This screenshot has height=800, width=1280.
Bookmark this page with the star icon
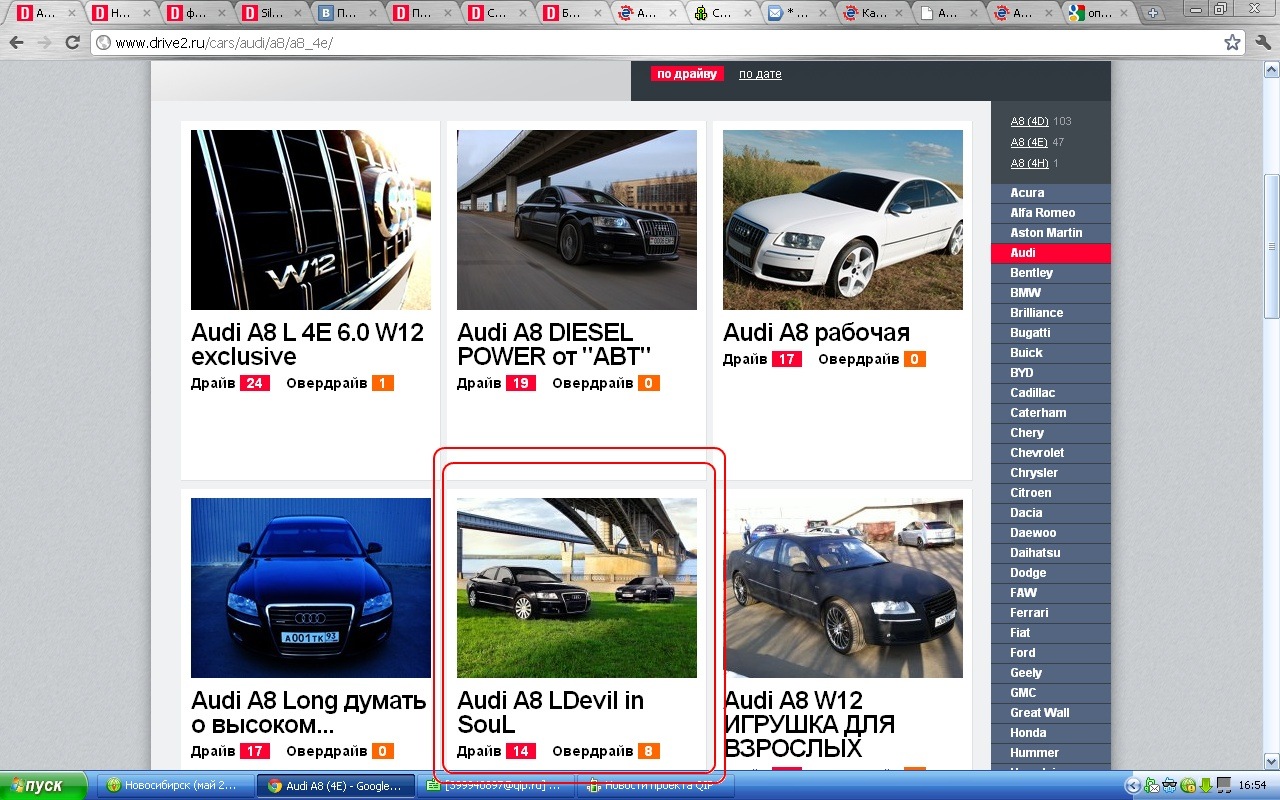pyautogui.click(x=1233, y=43)
